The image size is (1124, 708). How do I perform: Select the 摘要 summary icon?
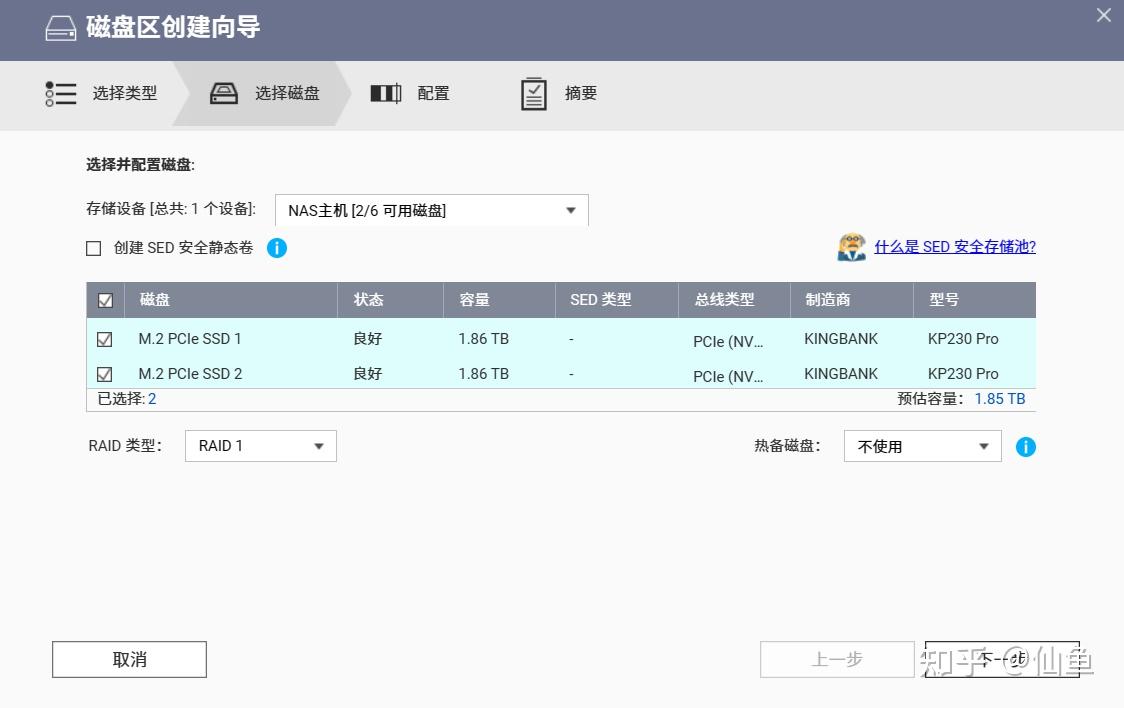533,92
